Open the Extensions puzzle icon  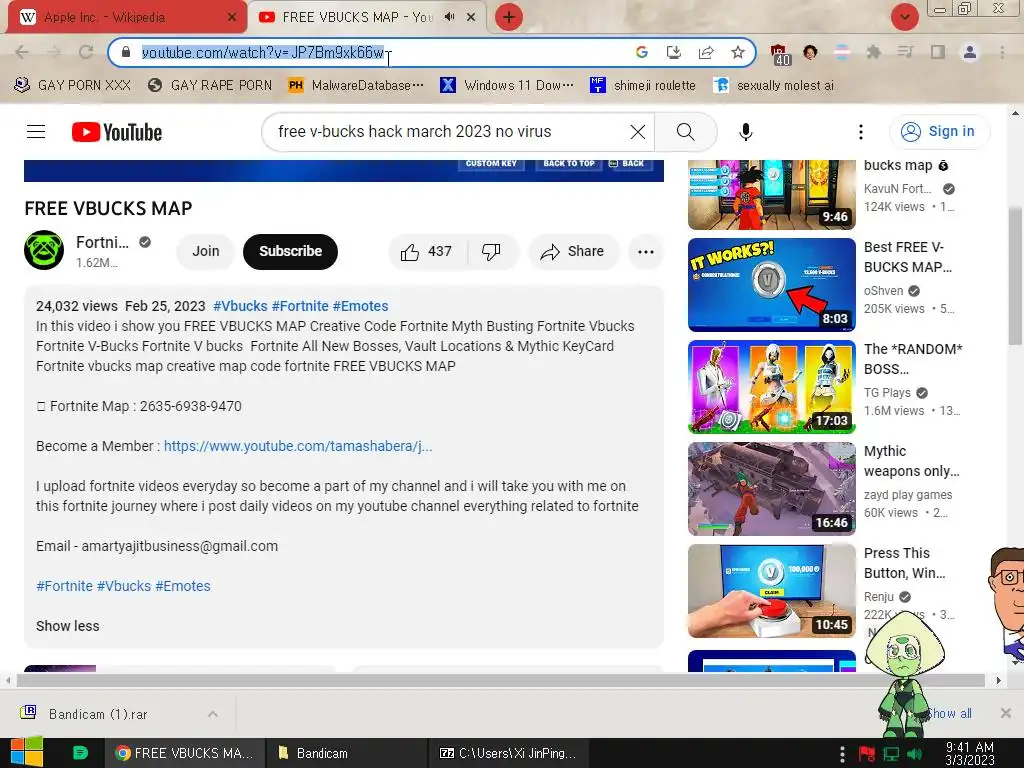873,52
